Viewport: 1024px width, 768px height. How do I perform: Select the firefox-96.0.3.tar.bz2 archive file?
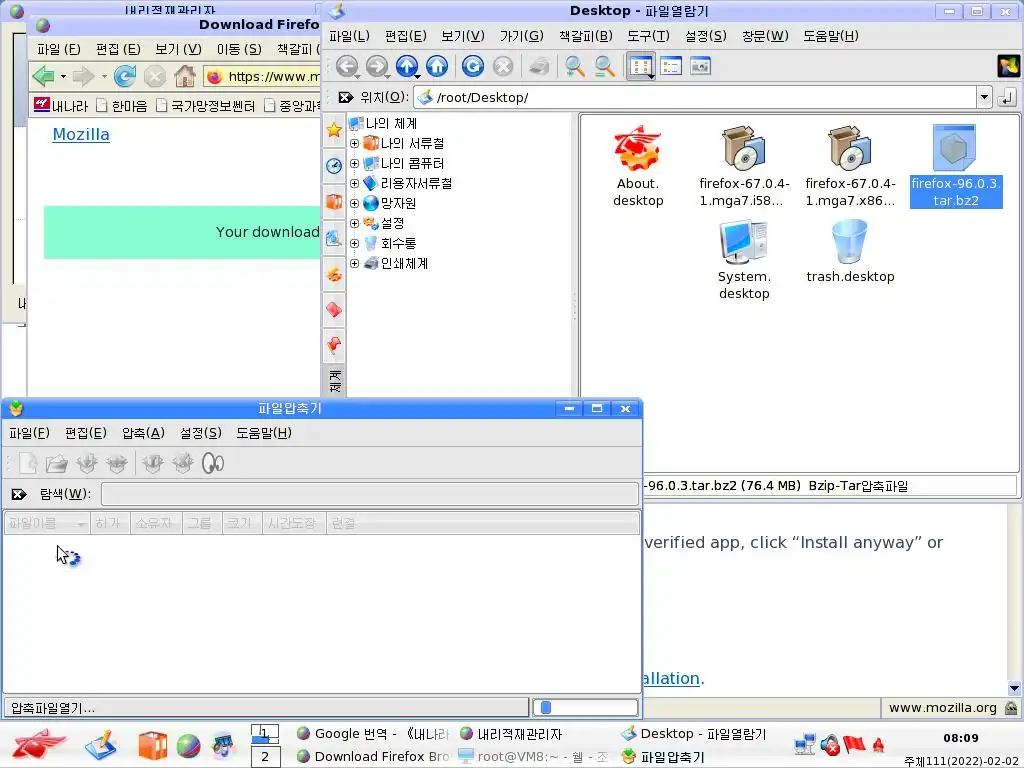coord(955,166)
